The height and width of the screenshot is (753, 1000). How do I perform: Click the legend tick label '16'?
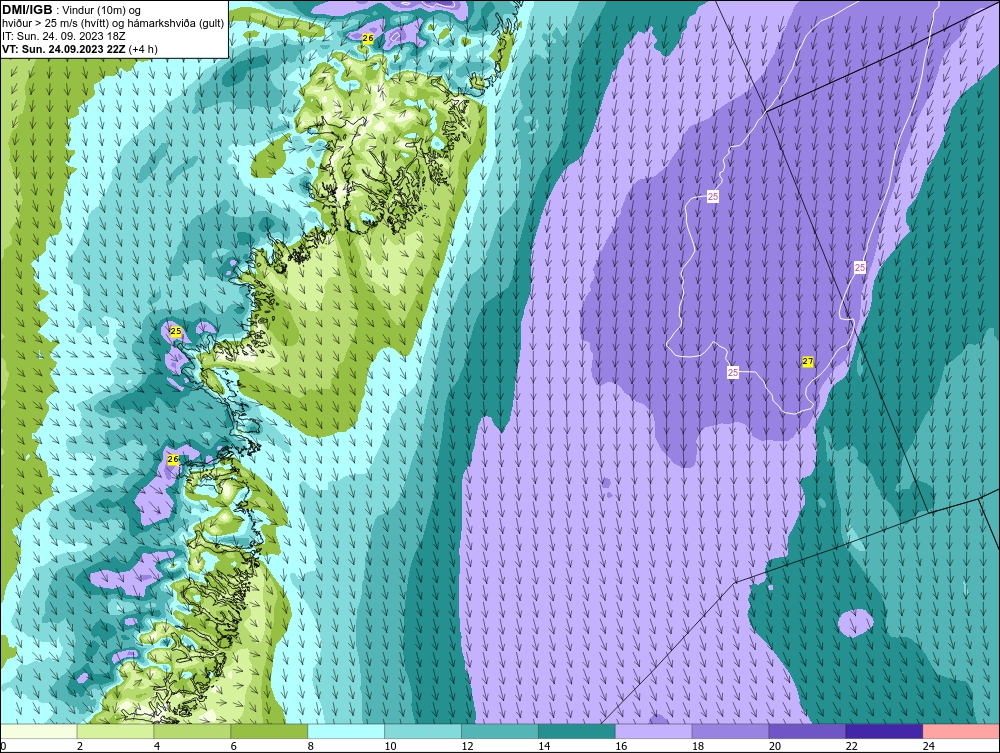tap(621, 746)
